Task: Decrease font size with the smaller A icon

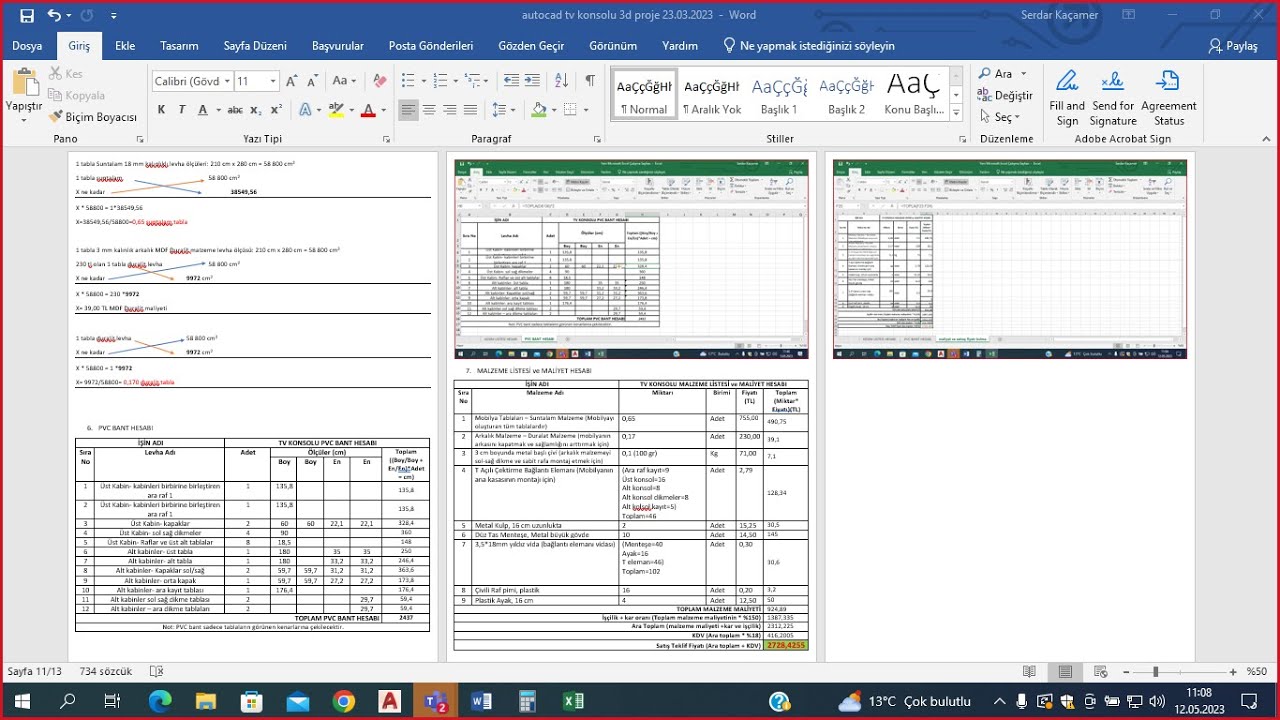Action: click(313, 81)
